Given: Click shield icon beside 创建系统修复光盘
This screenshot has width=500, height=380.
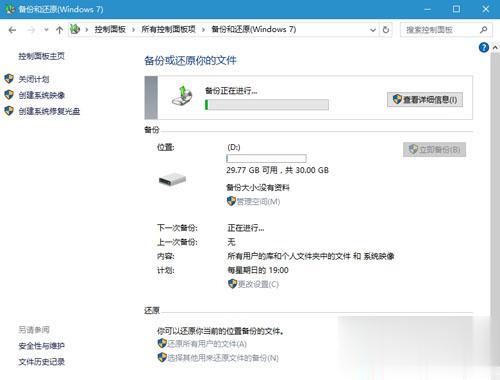Looking at the screenshot, I should [x=9, y=111].
